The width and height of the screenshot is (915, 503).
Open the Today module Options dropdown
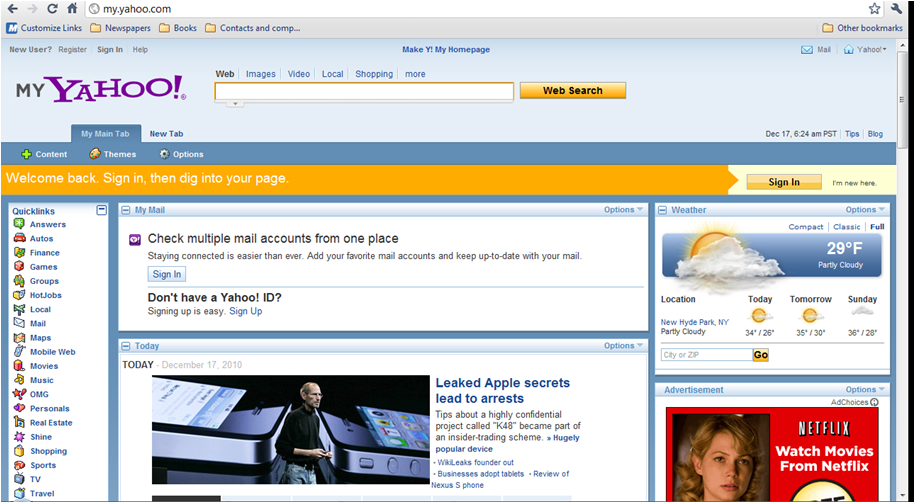(624, 346)
